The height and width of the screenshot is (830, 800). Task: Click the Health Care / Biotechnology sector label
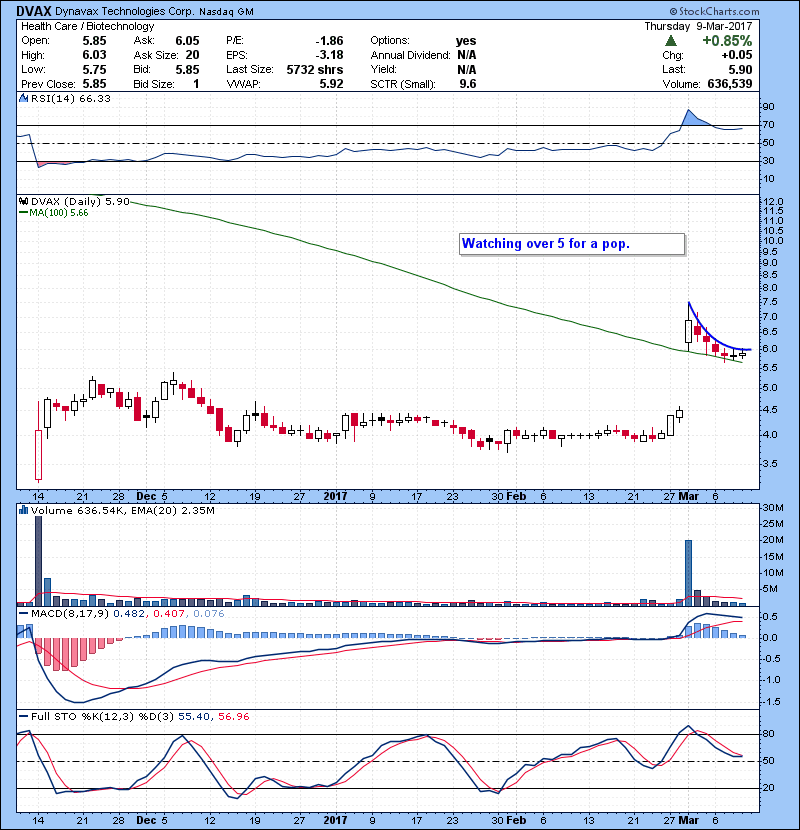[88, 26]
